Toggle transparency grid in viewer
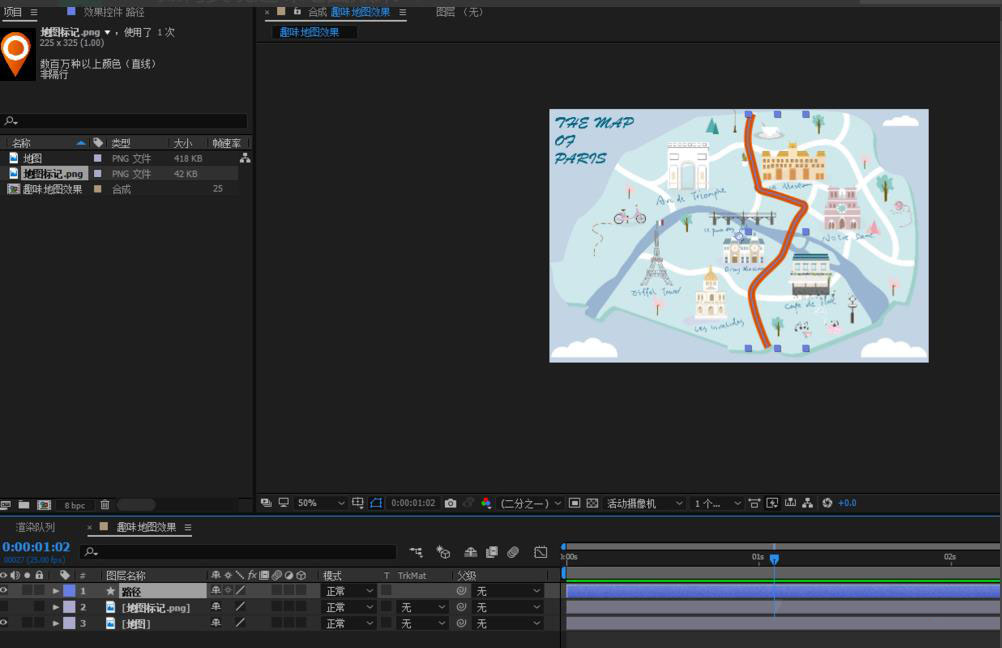The width and height of the screenshot is (1002, 648). (x=592, y=503)
